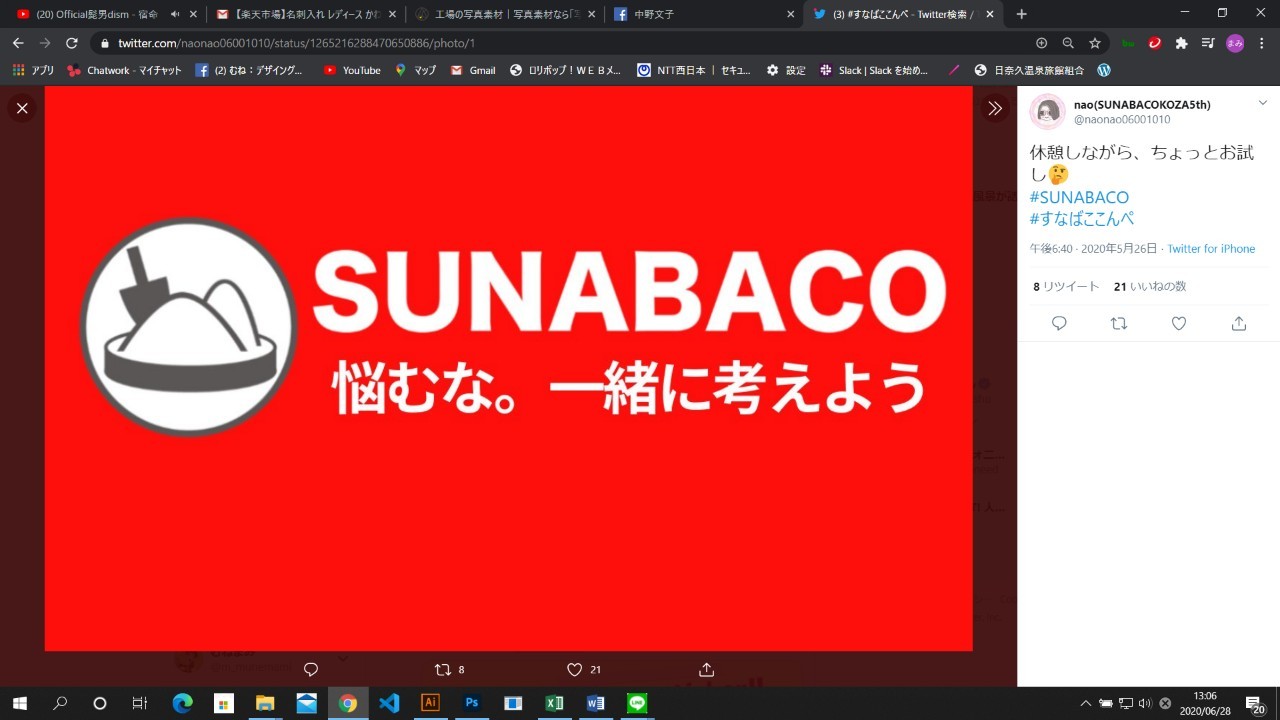The image size is (1280, 720).
Task: Open the volume speaker icon in the tray
Action: coord(1145,703)
